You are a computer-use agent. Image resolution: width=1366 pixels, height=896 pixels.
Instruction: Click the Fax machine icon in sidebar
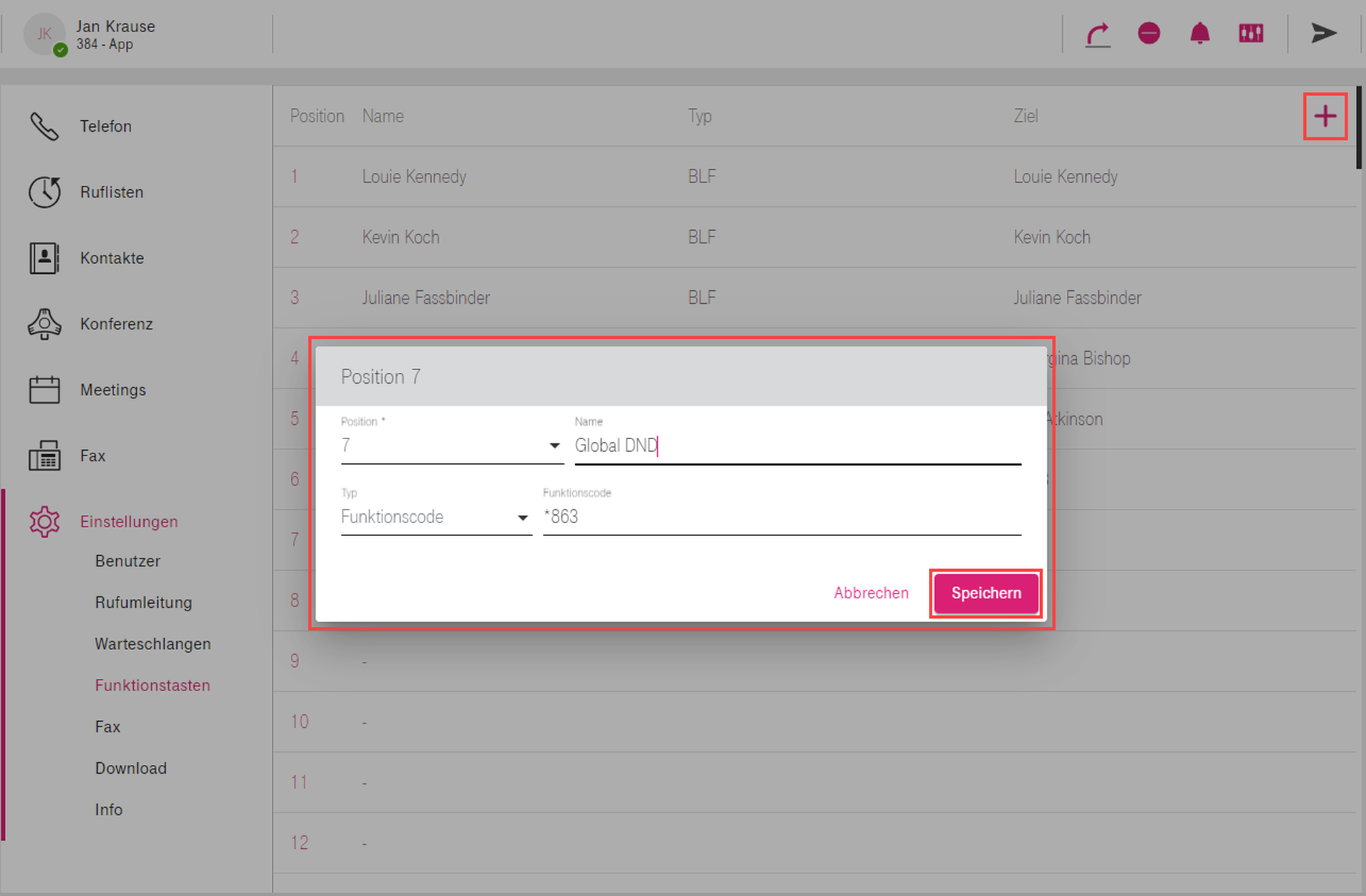44,456
